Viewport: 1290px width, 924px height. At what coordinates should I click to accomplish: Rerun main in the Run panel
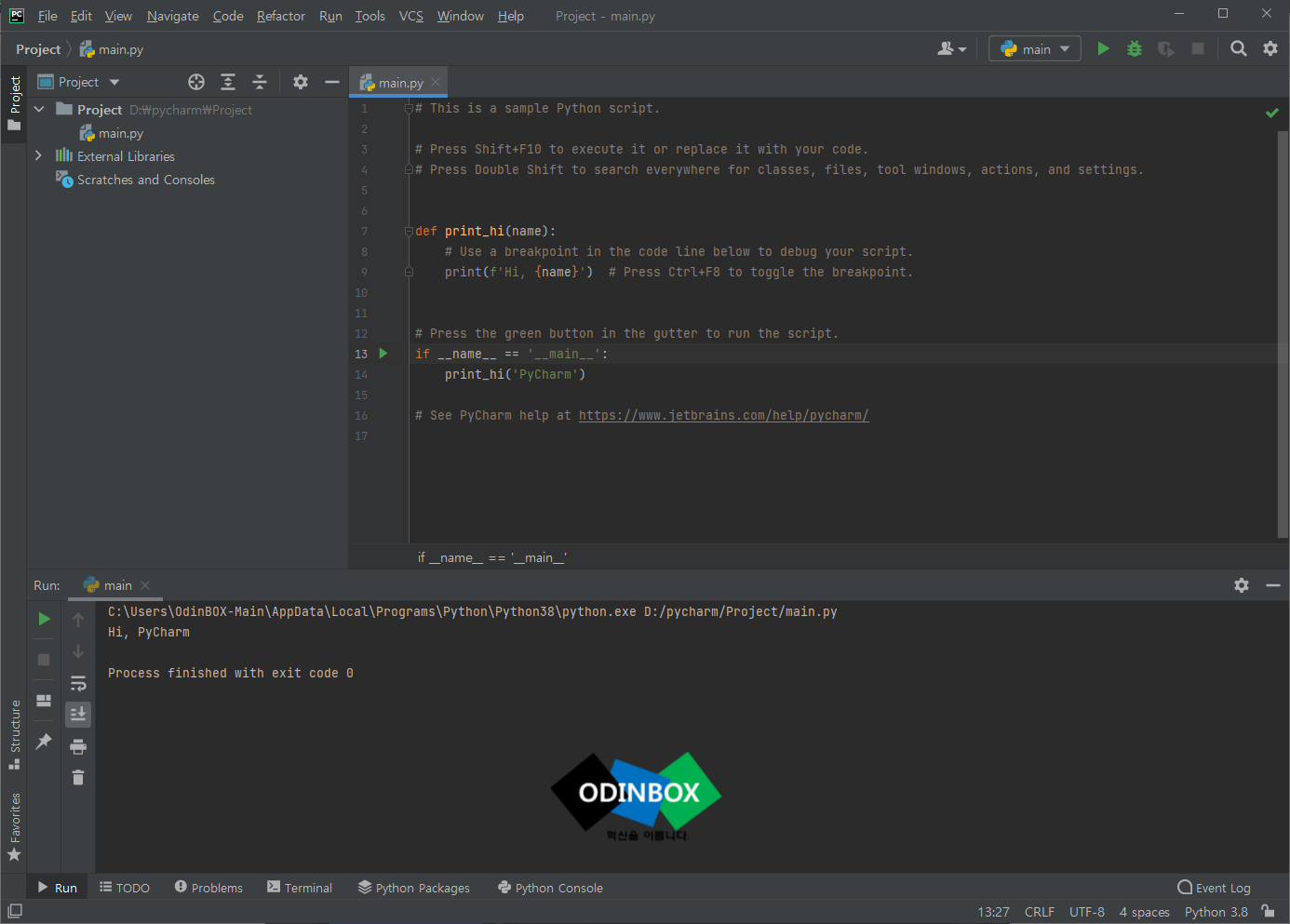pos(44,619)
